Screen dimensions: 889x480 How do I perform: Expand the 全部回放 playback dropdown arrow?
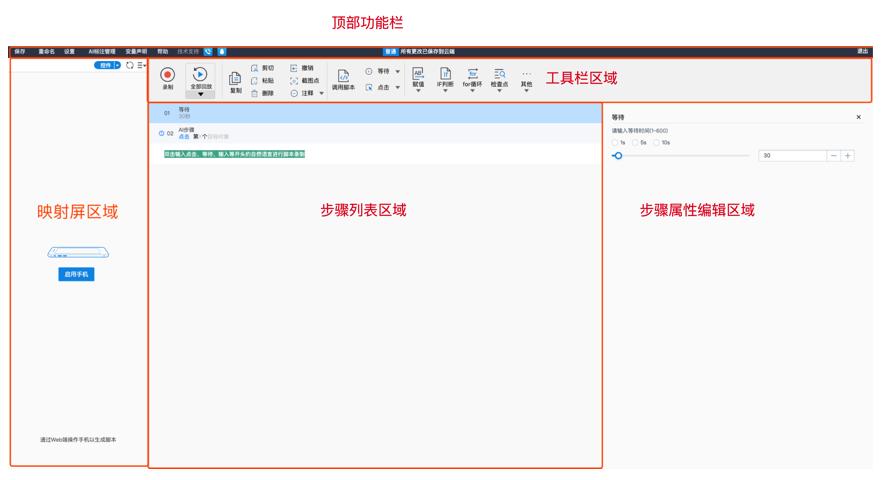tap(200, 94)
